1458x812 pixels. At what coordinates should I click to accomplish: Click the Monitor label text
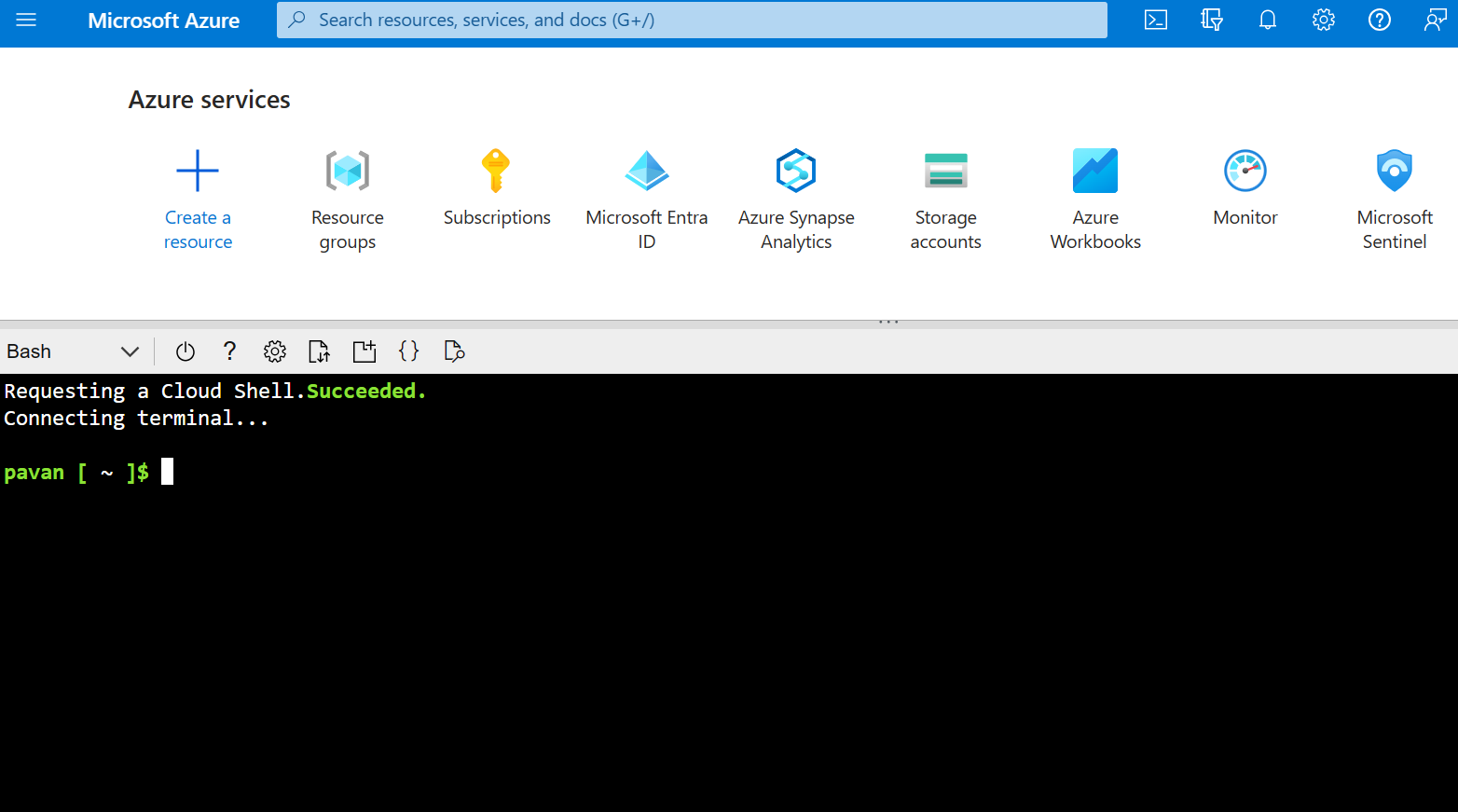(1245, 217)
